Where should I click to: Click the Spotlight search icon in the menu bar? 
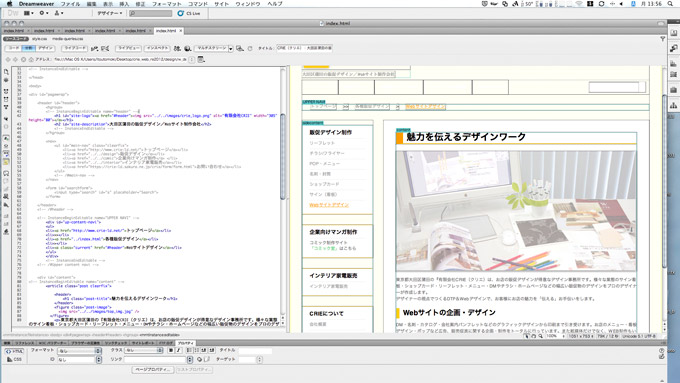(670, 3)
